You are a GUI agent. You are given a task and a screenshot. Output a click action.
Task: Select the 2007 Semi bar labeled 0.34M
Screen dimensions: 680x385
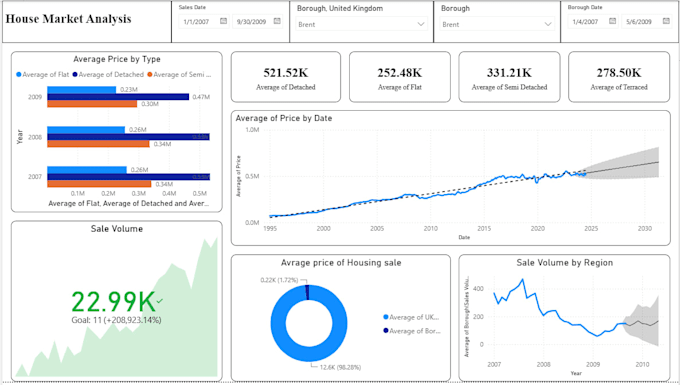click(x=99, y=184)
